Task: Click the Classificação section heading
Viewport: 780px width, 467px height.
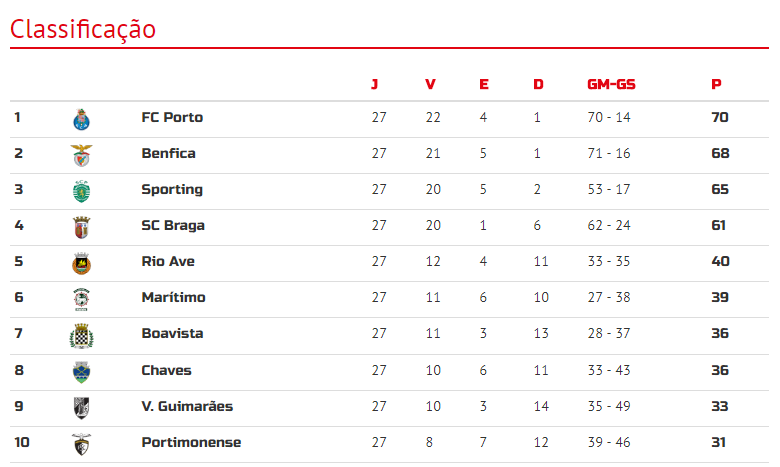Action: [83, 29]
